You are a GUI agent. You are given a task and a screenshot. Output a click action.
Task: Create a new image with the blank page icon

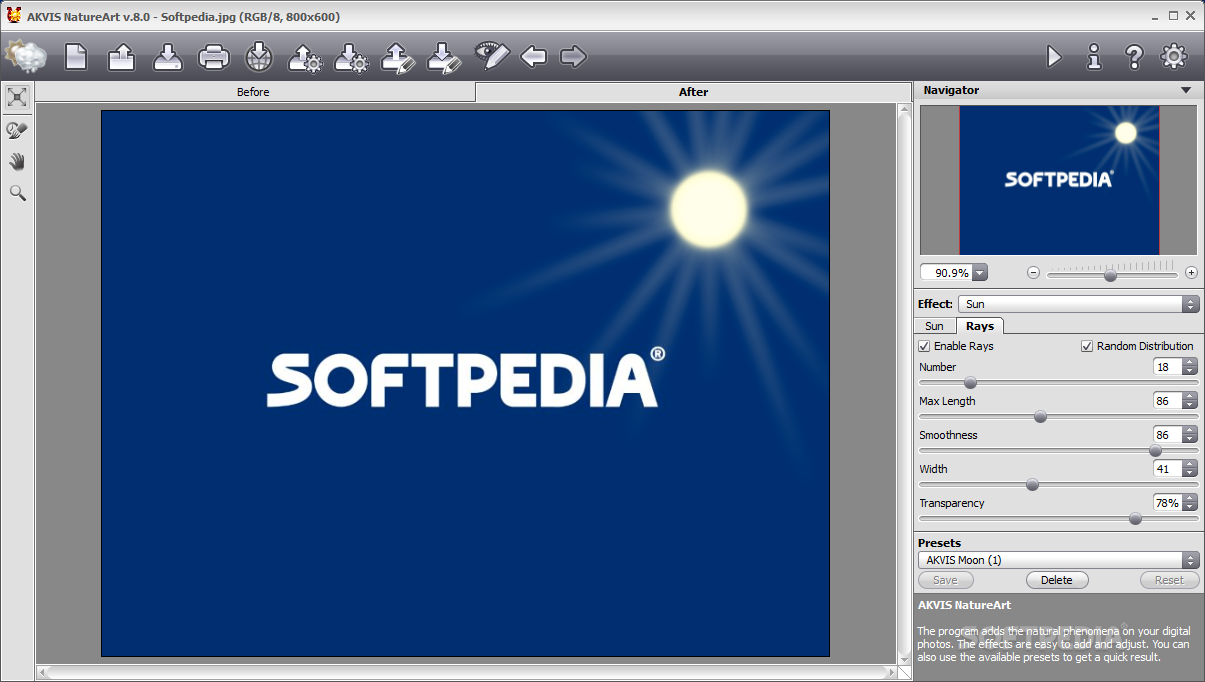[76, 56]
